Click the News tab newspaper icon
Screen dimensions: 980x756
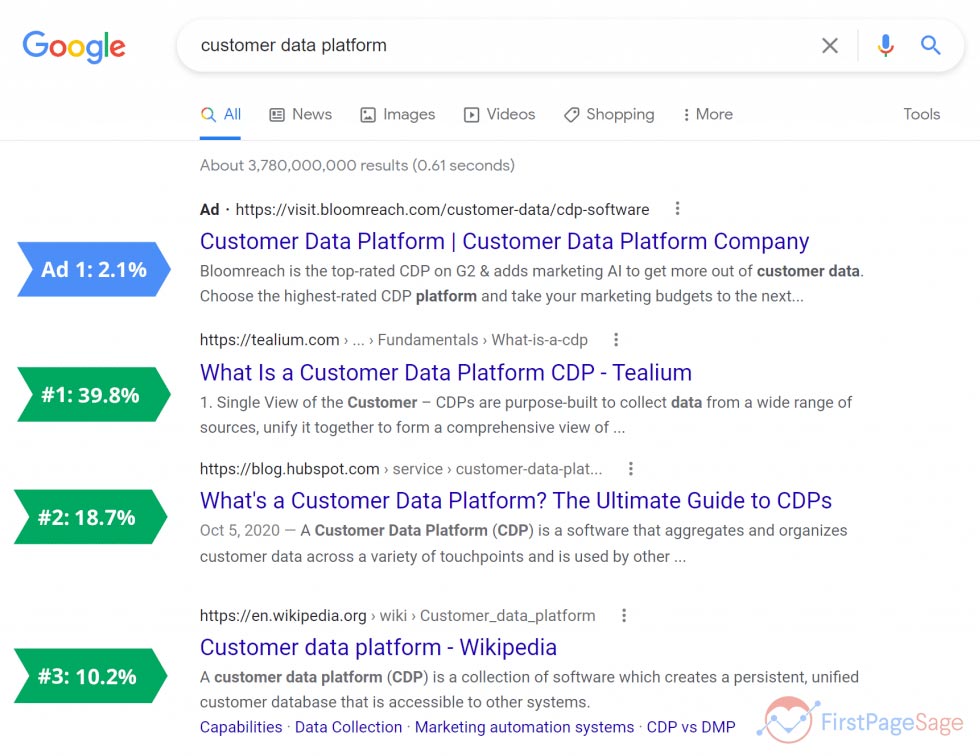point(277,115)
